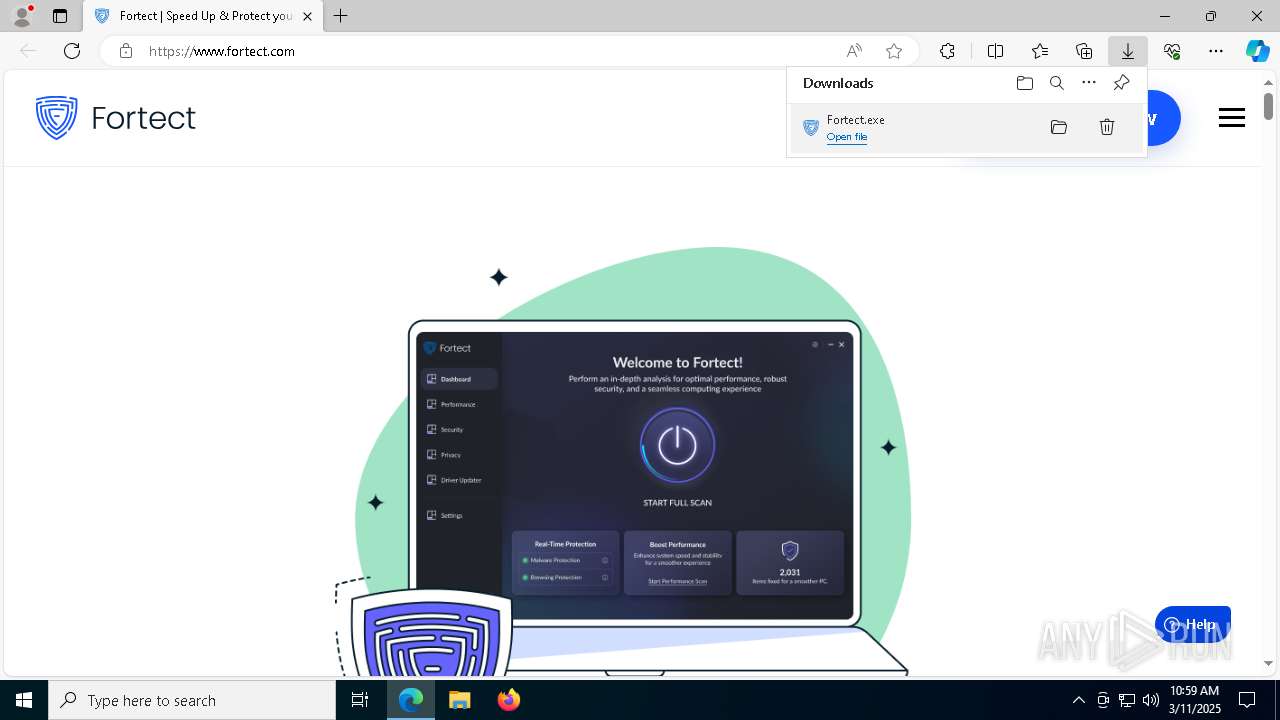Open a new tab with plus button
Image resolution: width=1280 pixels, height=720 pixels.
pos(341,16)
